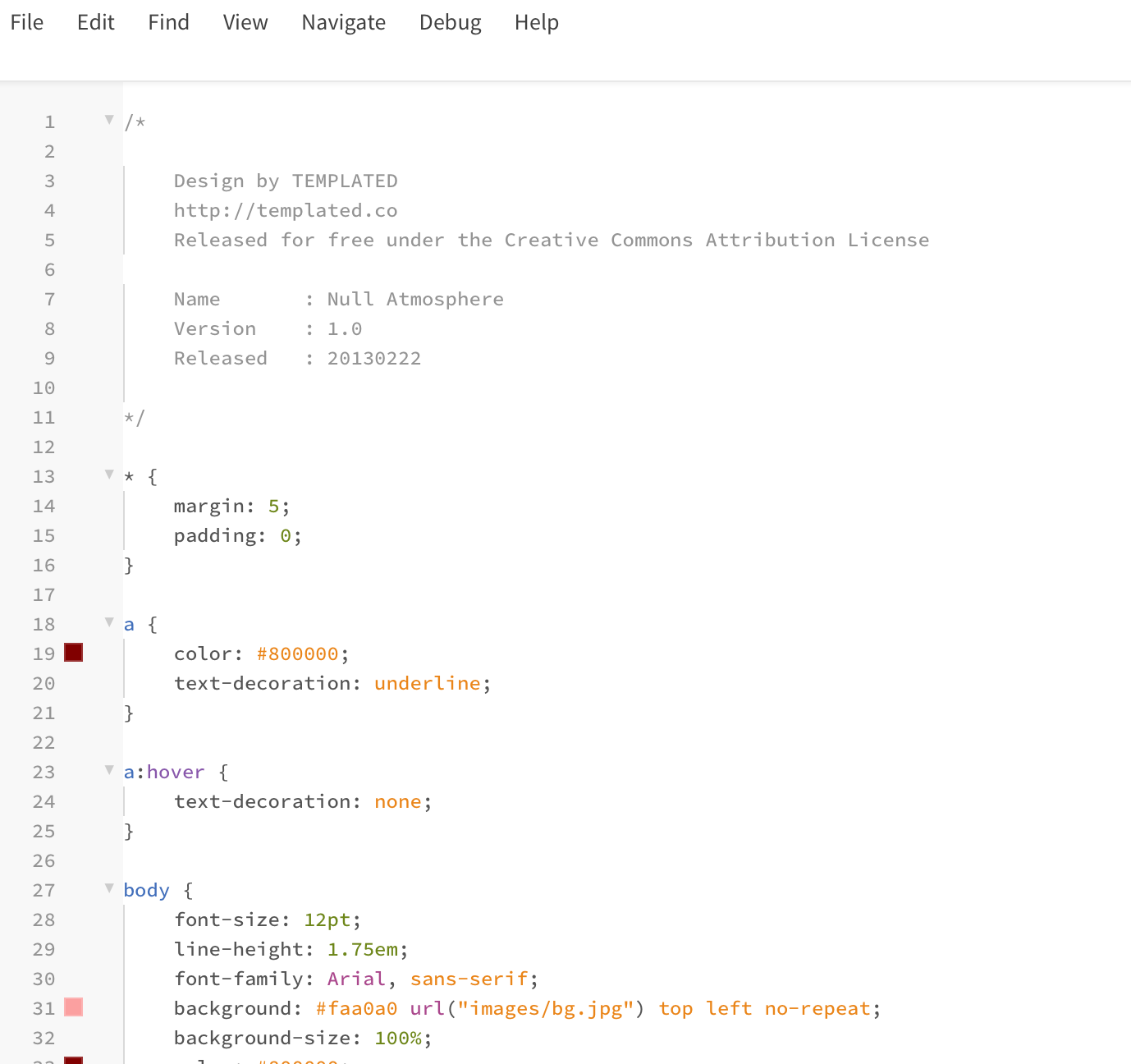Open the Navigate menu
Viewport: 1131px width, 1064px height.
(x=343, y=22)
